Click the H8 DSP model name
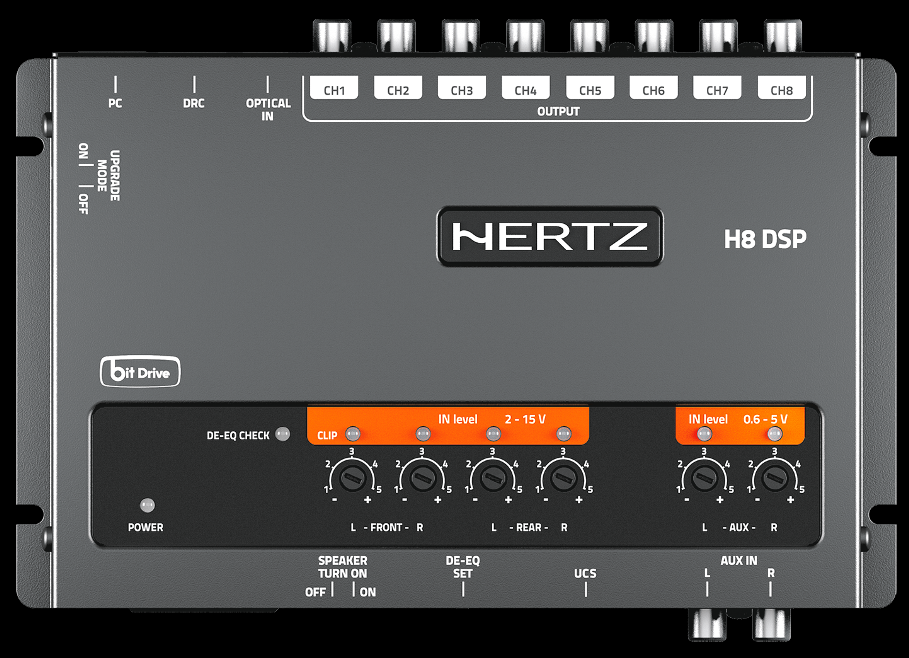Image resolution: width=909 pixels, height=658 pixels. (765, 239)
